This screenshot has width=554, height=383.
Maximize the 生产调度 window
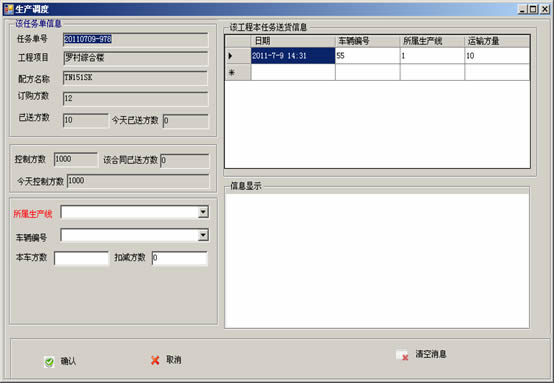pos(534,9)
